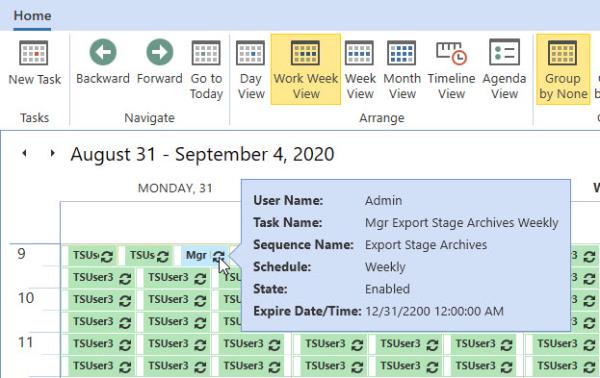
Task: Select the first TSUs task in 9 row
Action: 92,256
